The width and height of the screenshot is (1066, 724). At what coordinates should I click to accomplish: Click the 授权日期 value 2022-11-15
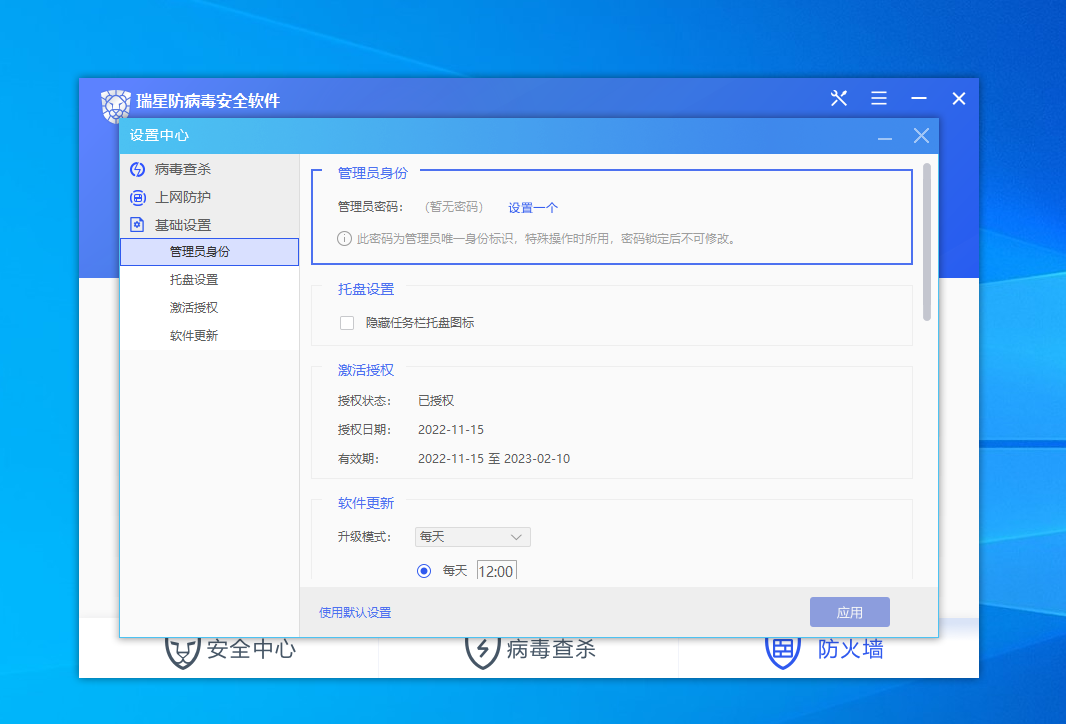(451, 430)
